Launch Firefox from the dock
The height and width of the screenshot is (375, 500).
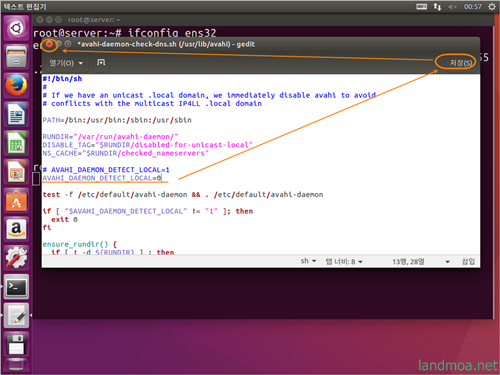16,85
